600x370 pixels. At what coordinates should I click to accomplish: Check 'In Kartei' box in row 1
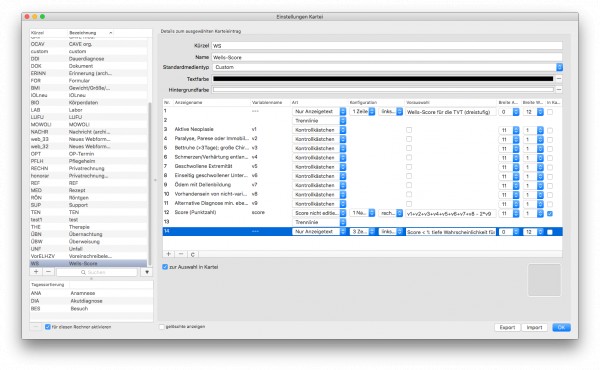click(550, 112)
